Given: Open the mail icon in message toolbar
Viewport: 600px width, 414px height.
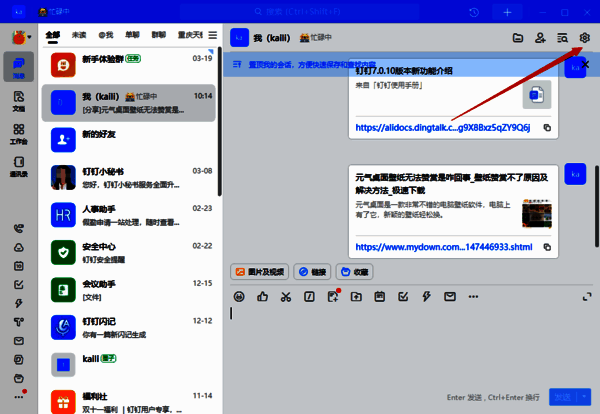Looking at the screenshot, I should pyautogui.click(x=450, y=296).
